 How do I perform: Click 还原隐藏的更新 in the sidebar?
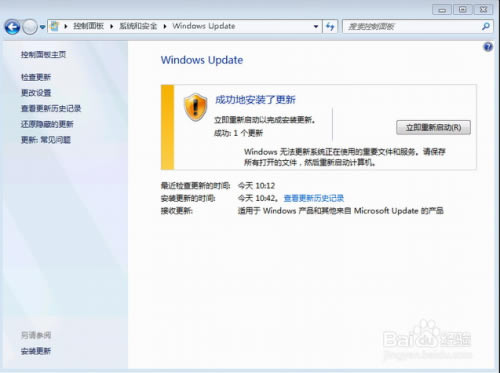pos(47,124)
